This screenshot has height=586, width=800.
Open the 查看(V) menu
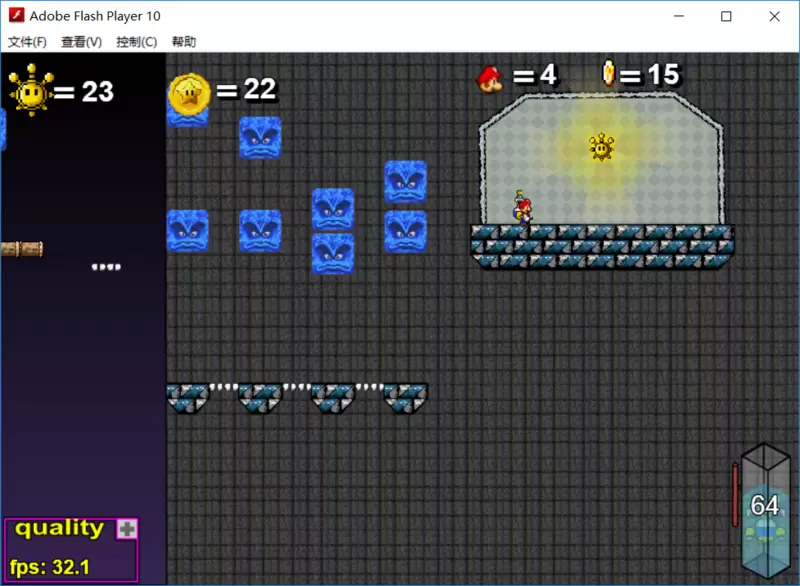pyautogui.click(x=82, y=42)
